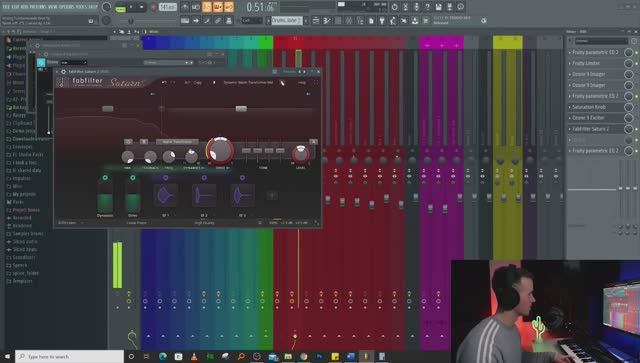Click the Mix knob in Saturn
Viewport: 640px width, 363px height.
[x=128, y=156]
